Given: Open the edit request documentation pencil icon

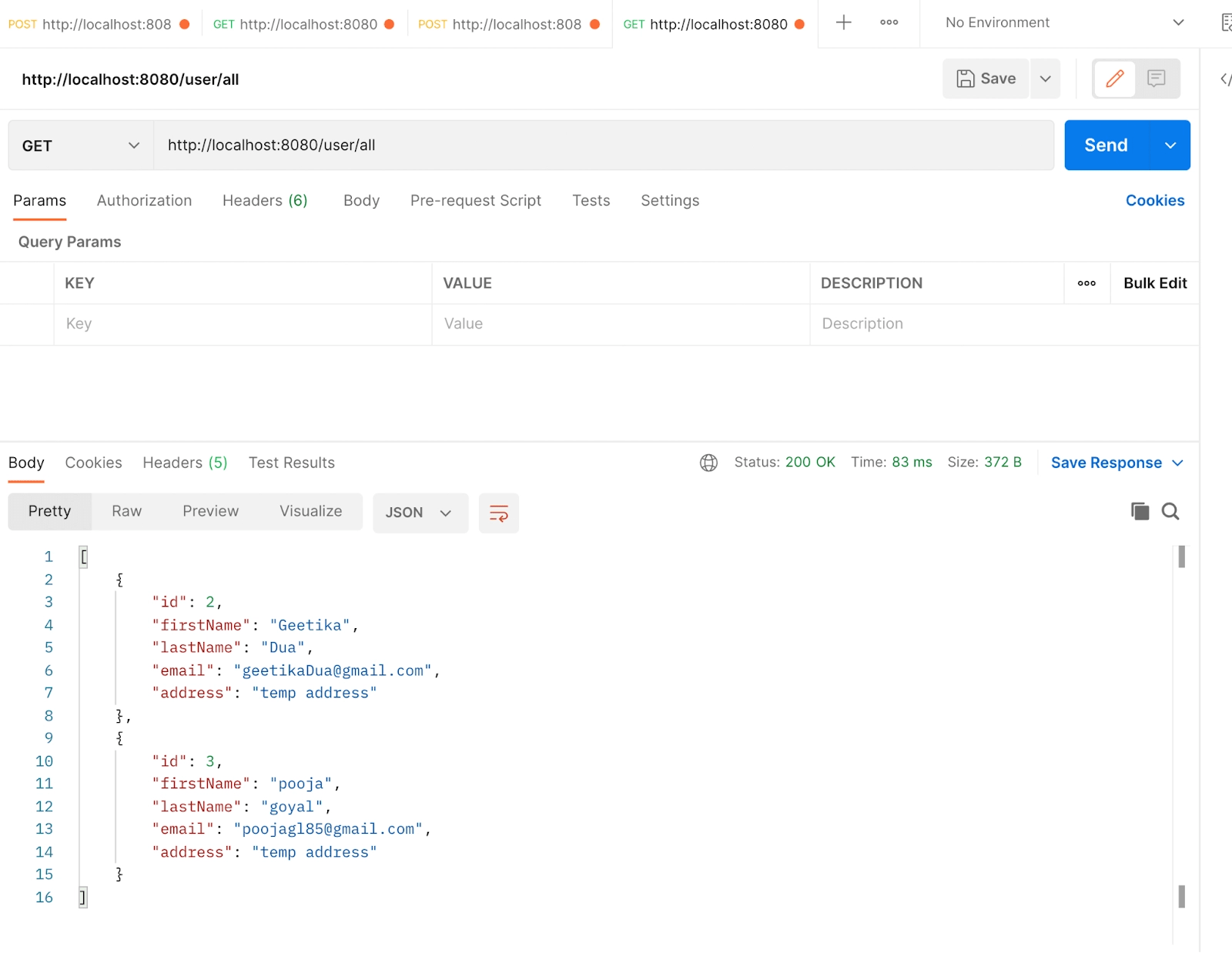Looking at the screenshot, I should point(1114,79).
